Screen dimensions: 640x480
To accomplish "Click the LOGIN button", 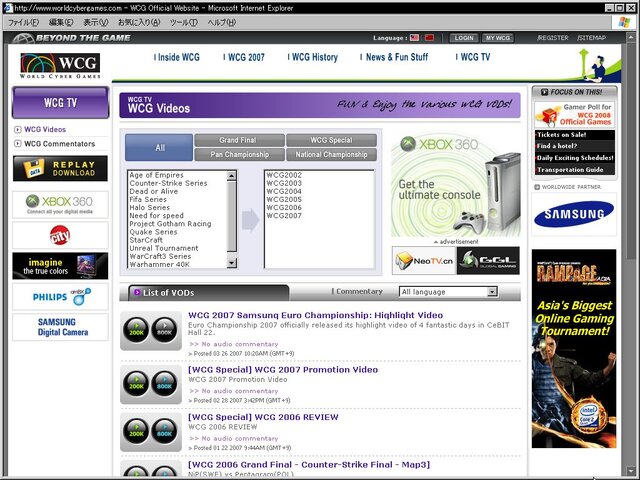I will point(464,38).
